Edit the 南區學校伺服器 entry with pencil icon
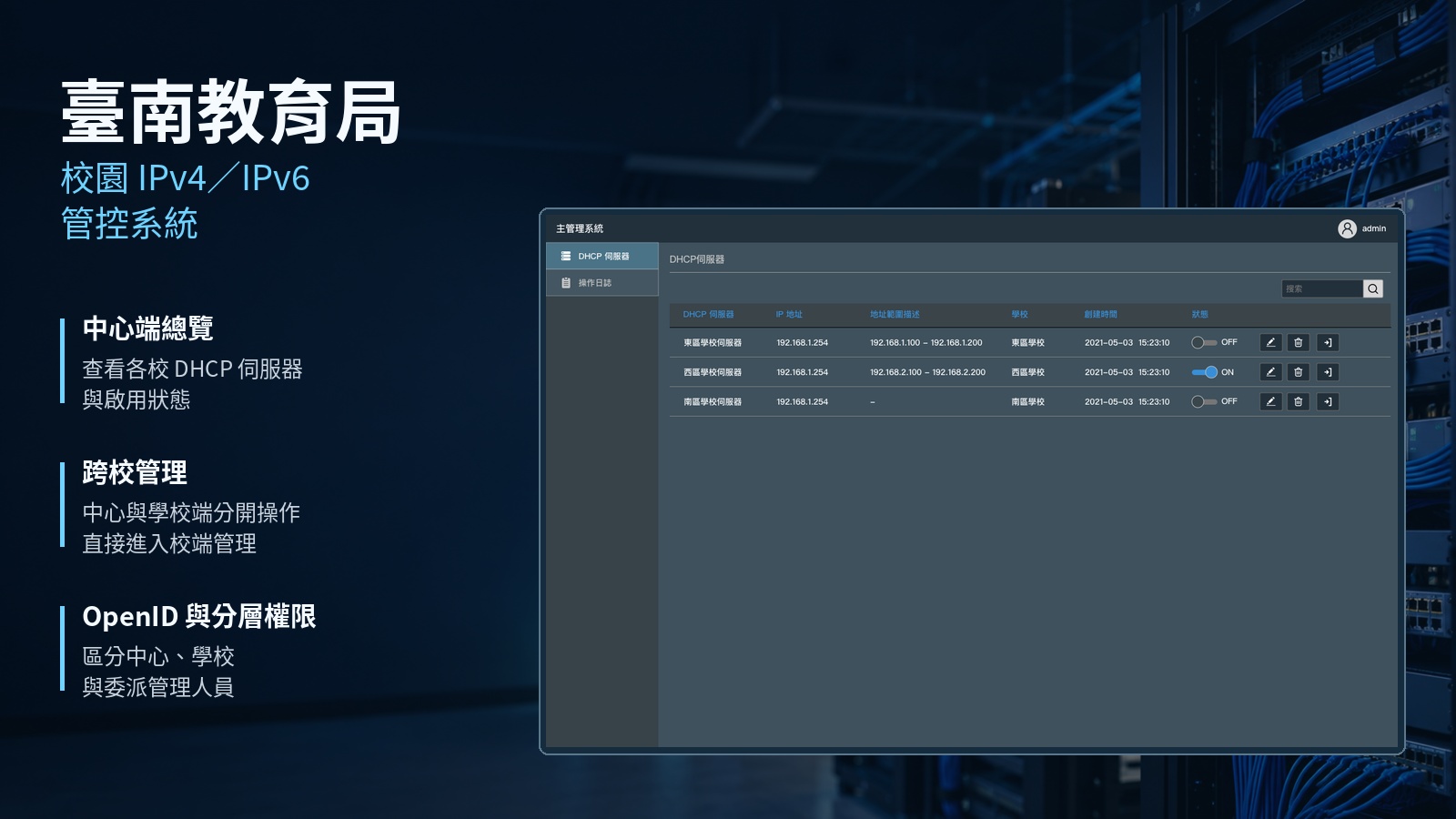1456x819 pixels. [1271, 401]
